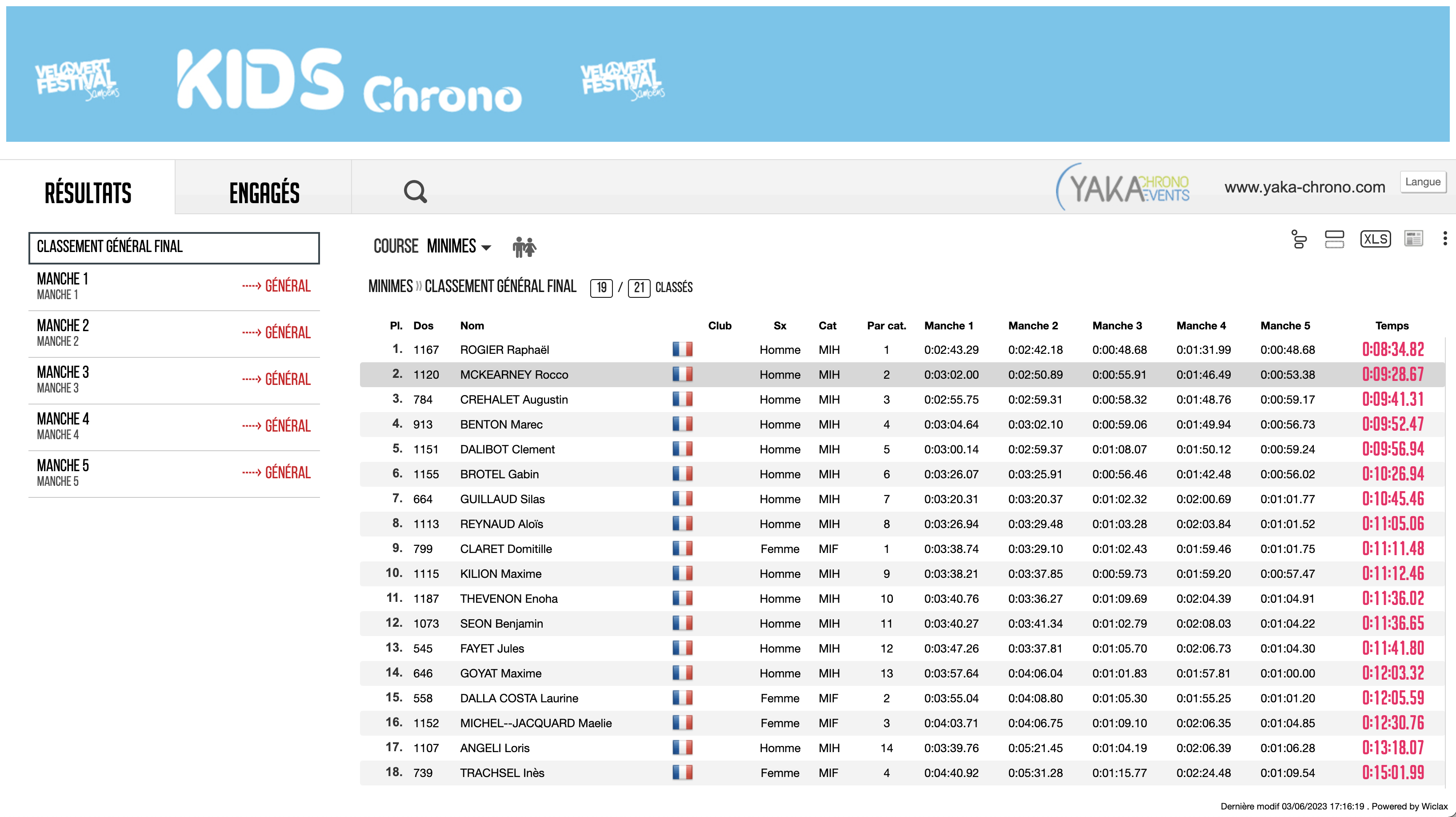Image resolution: width=1456 pixels, height=817 pixels.
Task: Switch to compact rows layout icon
Action: 1334,239
